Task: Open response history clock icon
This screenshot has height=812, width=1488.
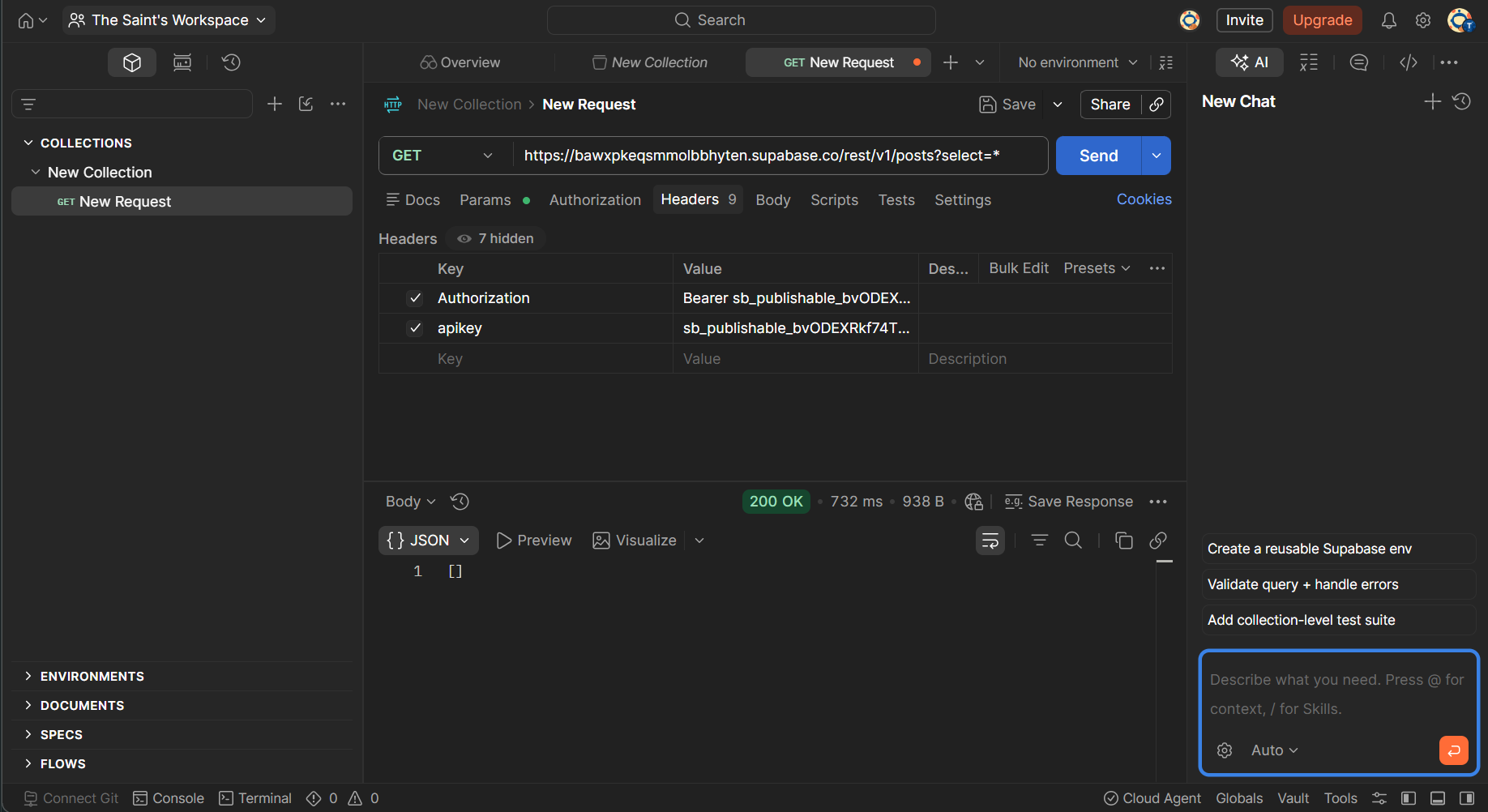Action: point(460,502)
